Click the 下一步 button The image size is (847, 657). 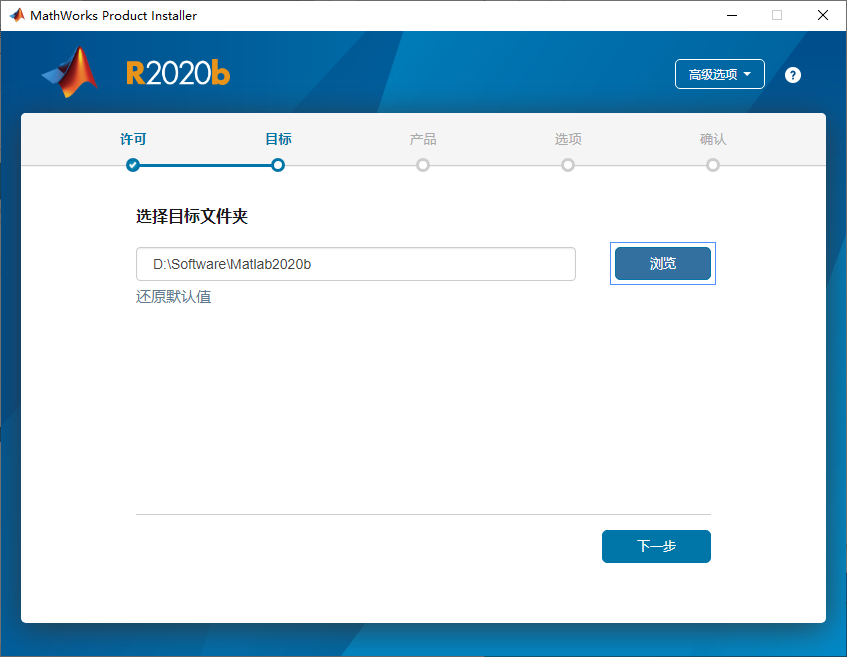coord(656,546)
